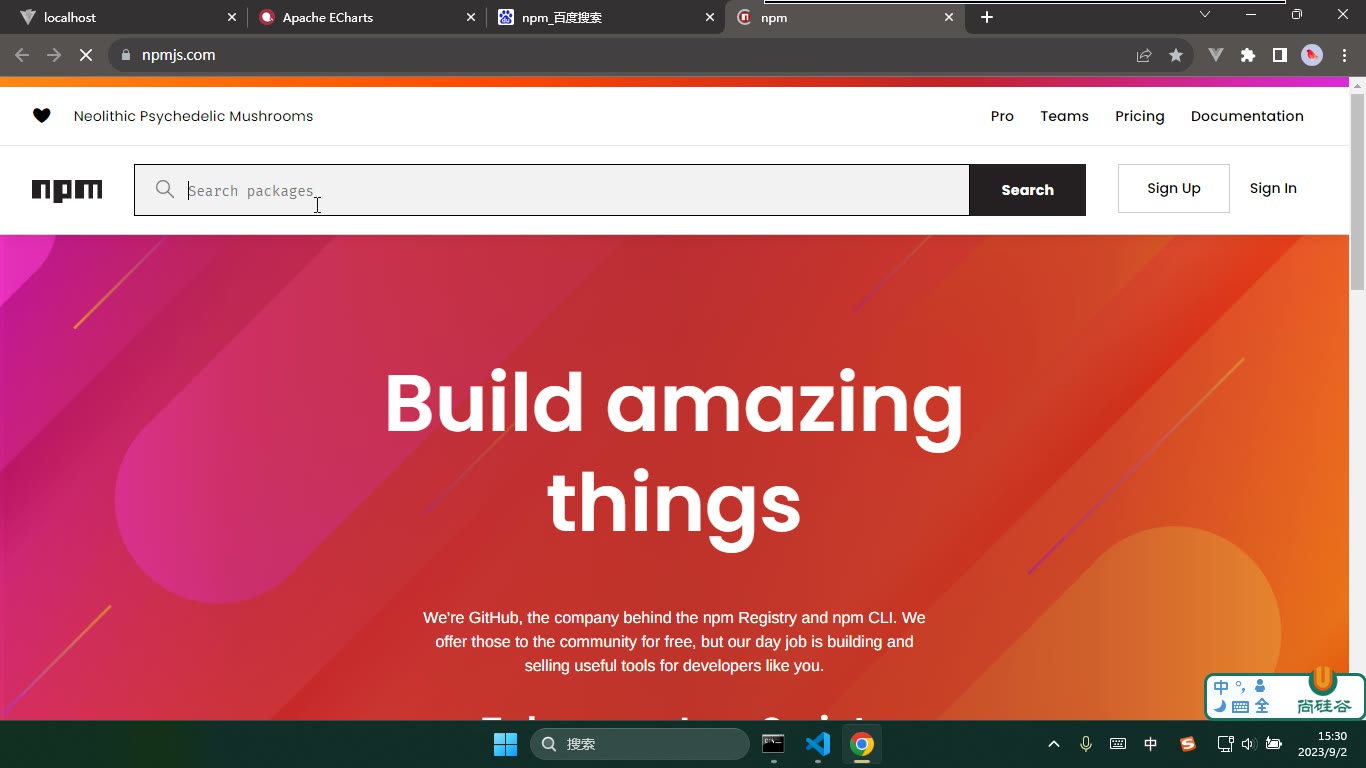The height and width of the screenshot is (768, 1366).
Task: Open the Teams link
Action: tap(1064, 116)
